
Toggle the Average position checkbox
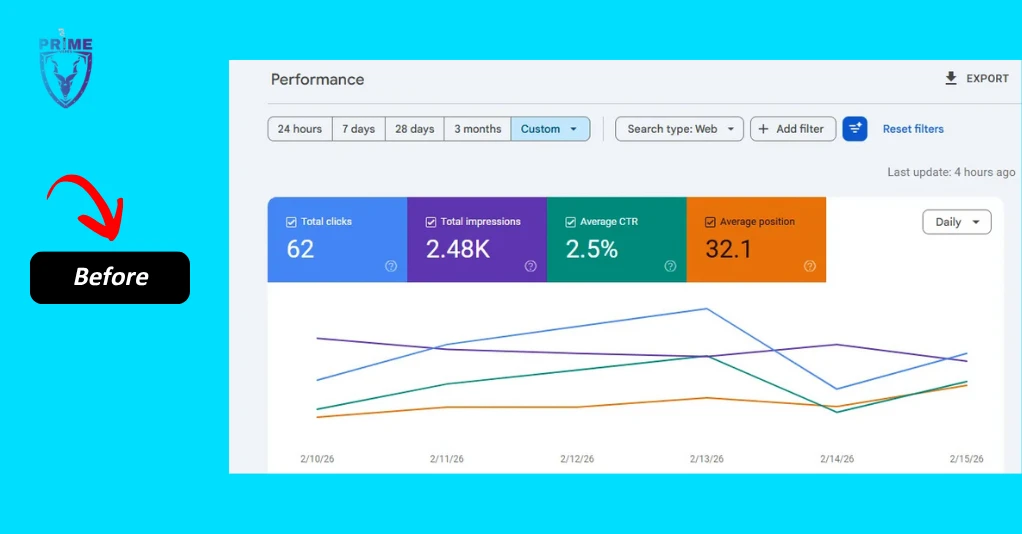pos(710,222)
